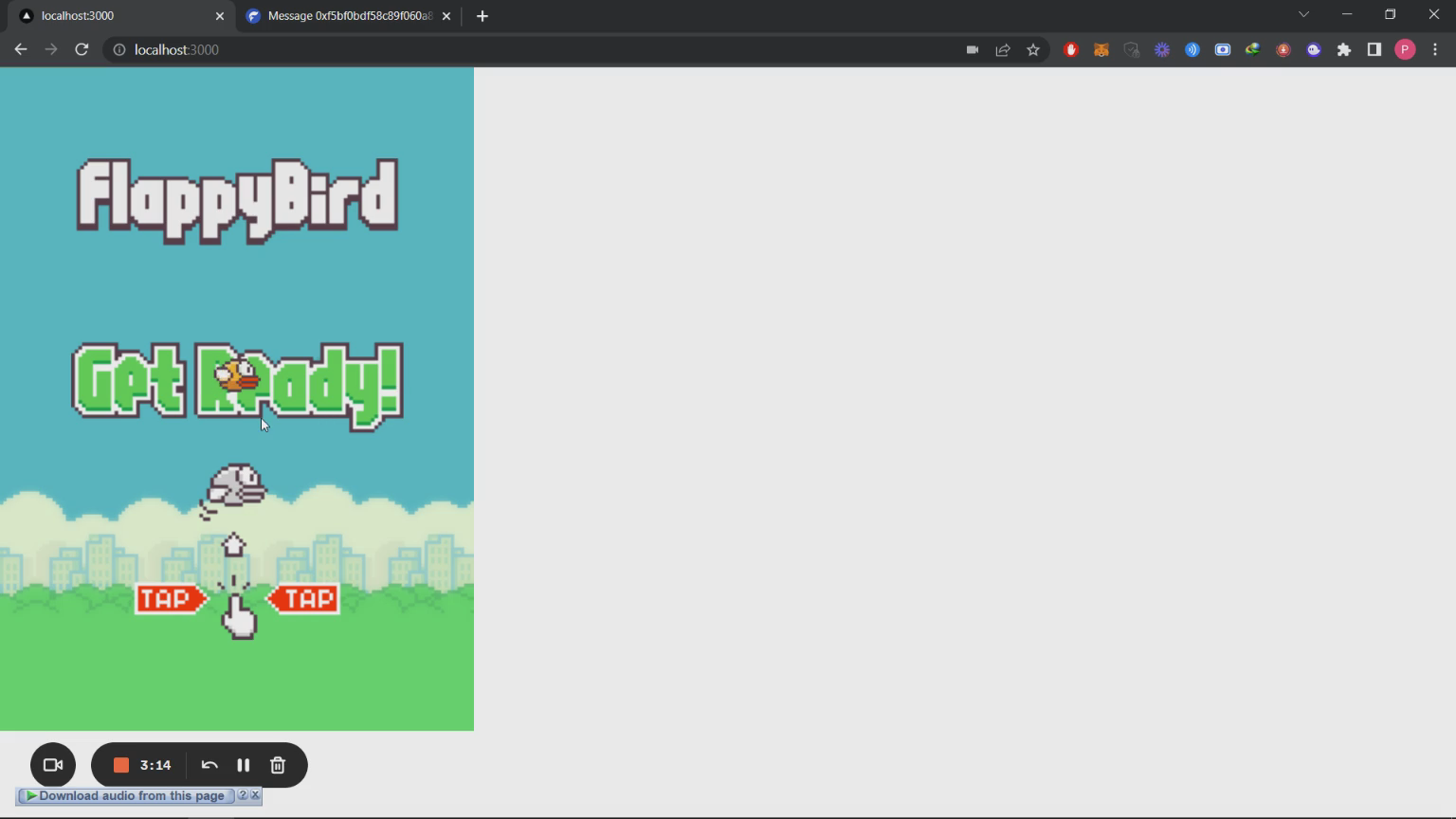Open a new browser tab
1456x819 pixels.
tap(482, 16)
